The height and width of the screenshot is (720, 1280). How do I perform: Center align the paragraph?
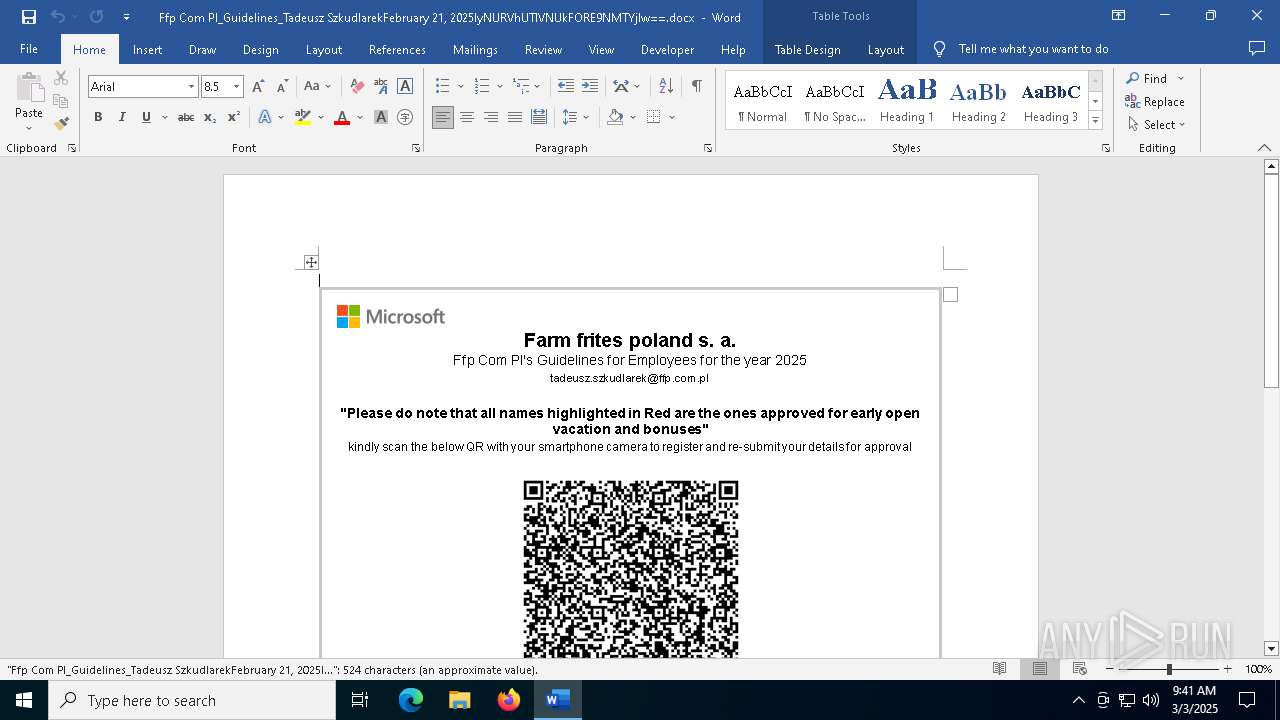[467, 117]
